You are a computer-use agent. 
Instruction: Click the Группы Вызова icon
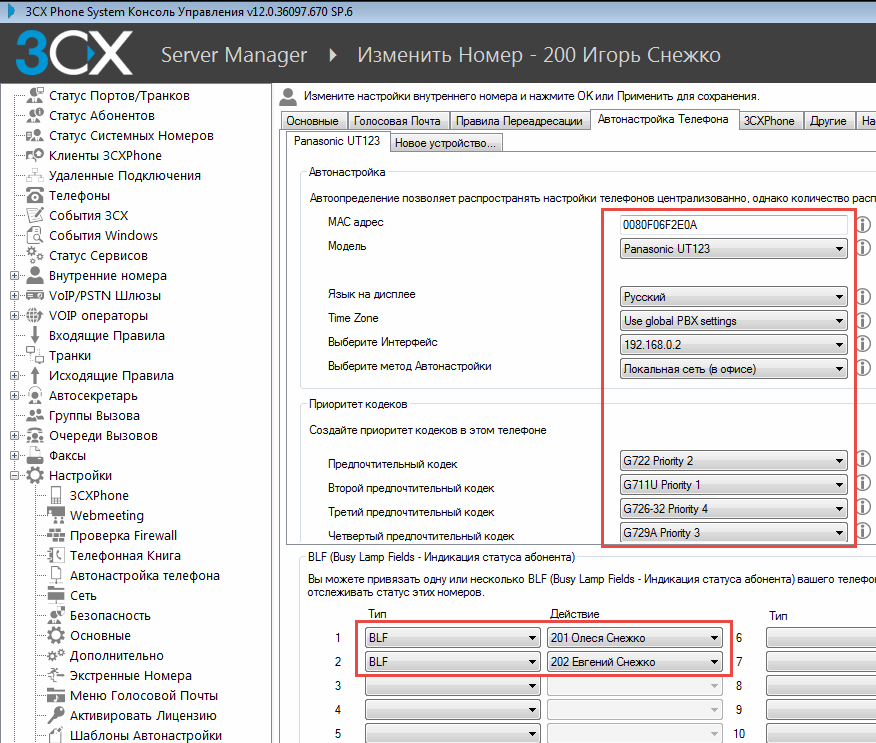coord(35,416)
